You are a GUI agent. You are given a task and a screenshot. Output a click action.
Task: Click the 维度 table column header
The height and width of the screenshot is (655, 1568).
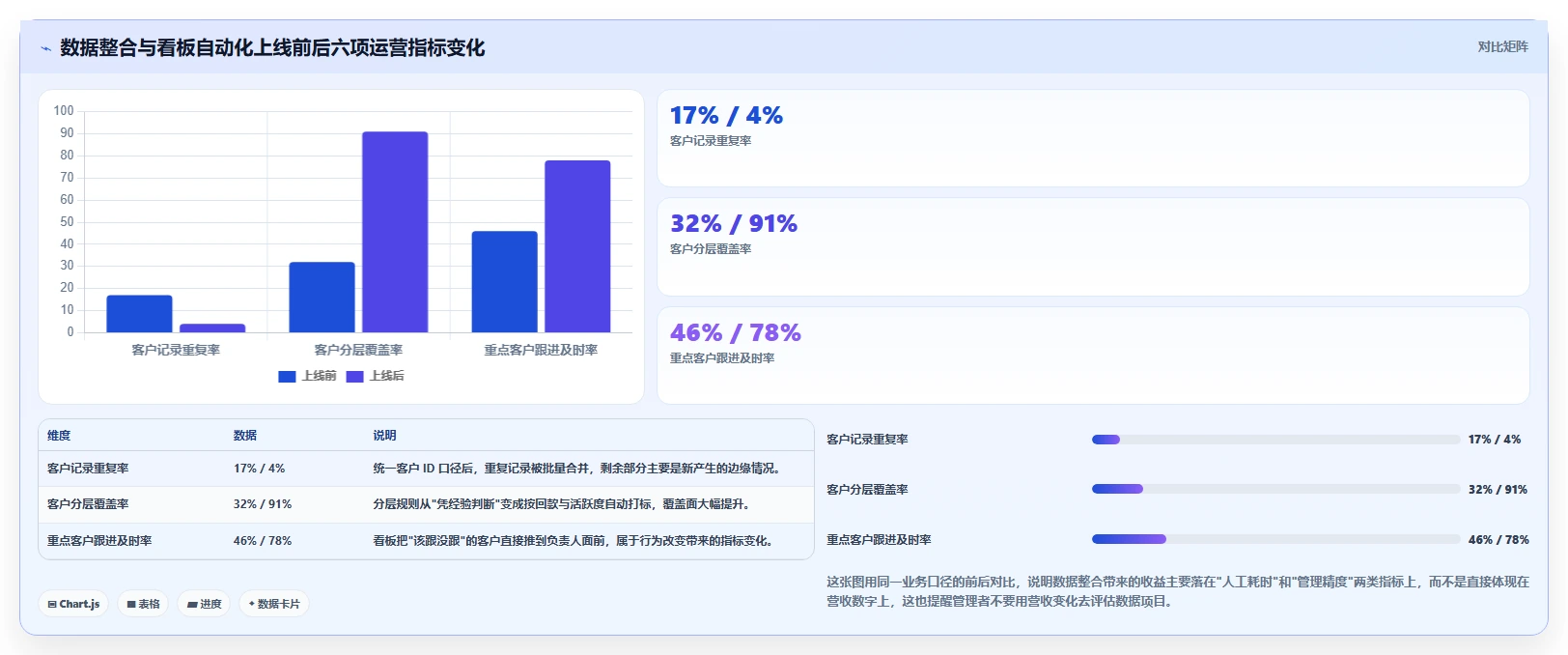[59, 436]
